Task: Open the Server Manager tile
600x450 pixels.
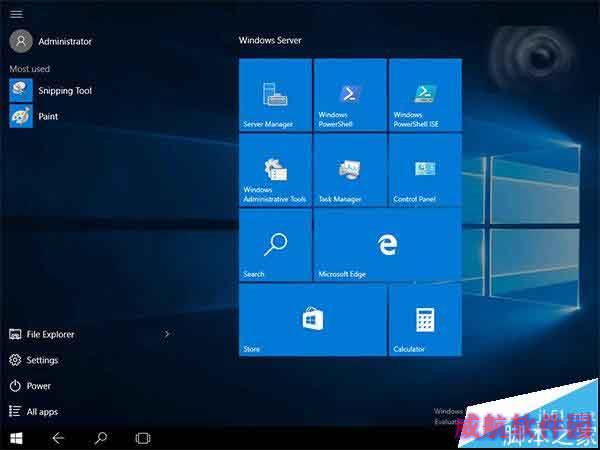Action: point(275,95)
